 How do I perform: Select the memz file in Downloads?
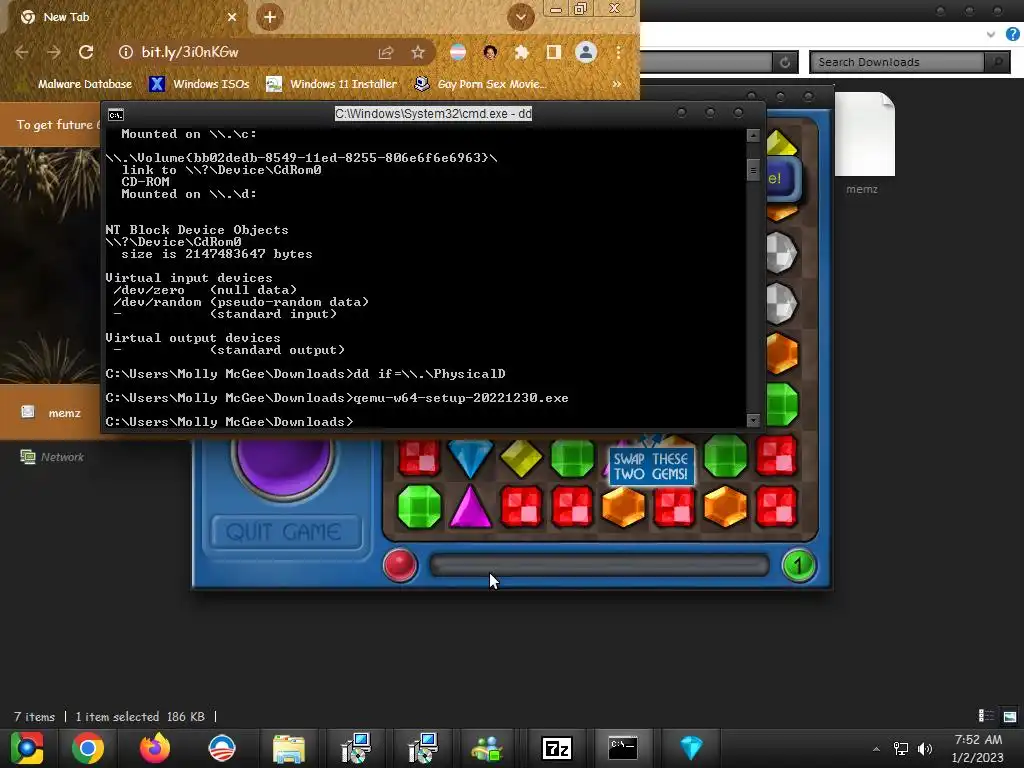point(863,144)
